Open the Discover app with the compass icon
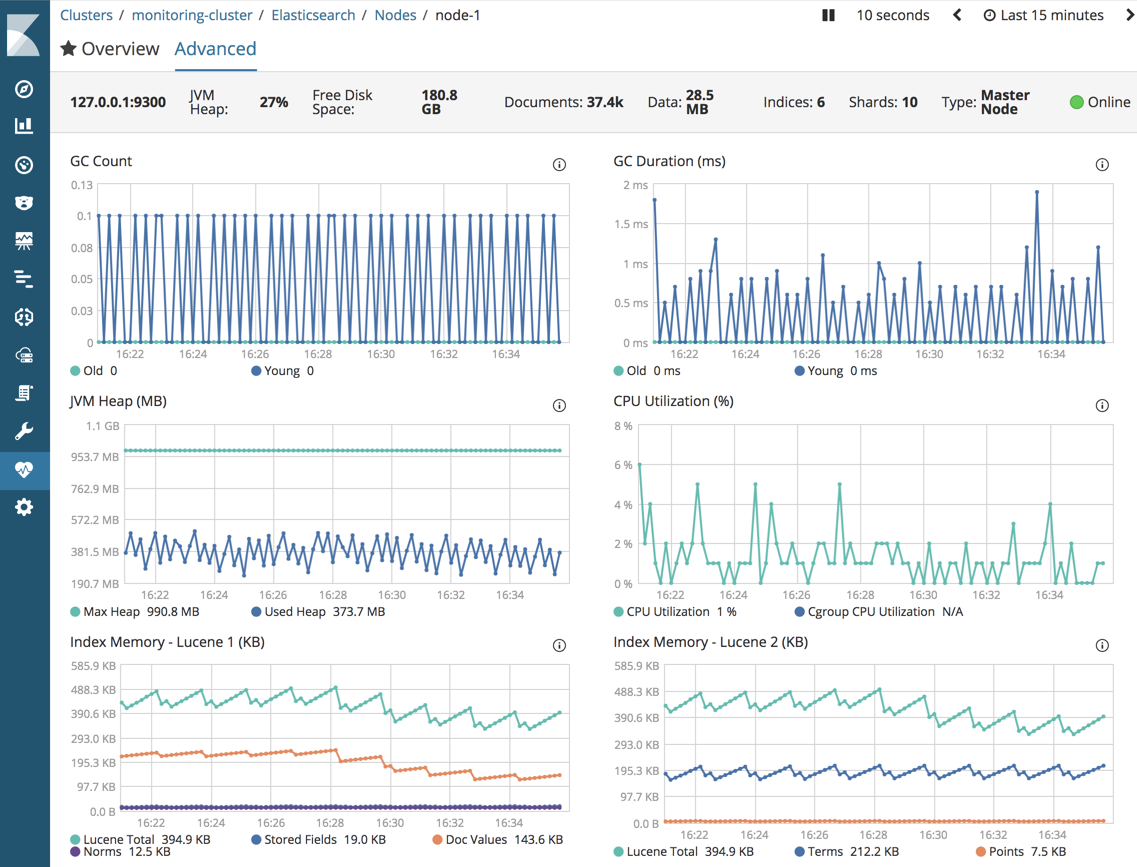The width and height of the screenshot is (1137, 867). 24,88
